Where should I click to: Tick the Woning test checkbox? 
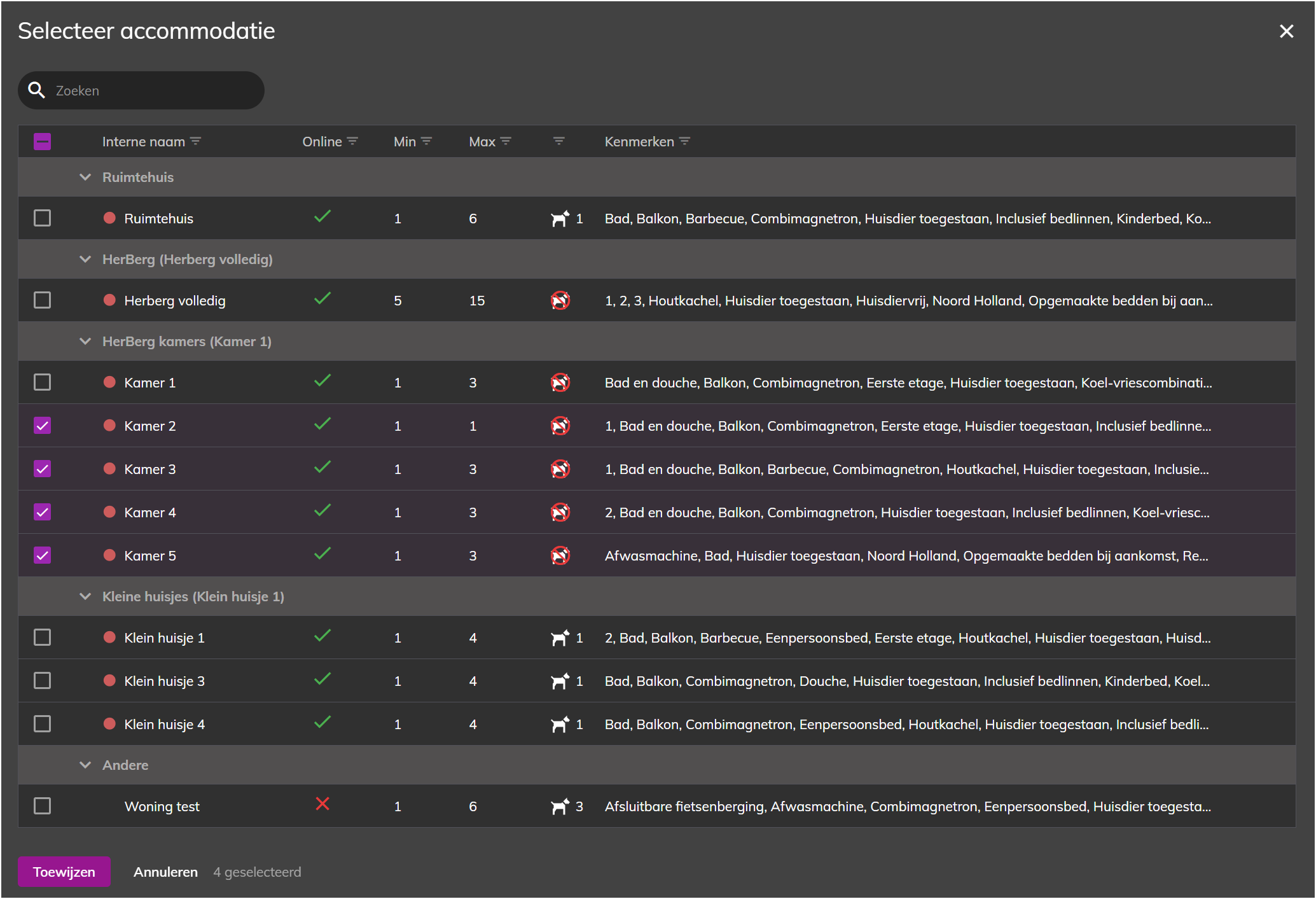point(43,806)
